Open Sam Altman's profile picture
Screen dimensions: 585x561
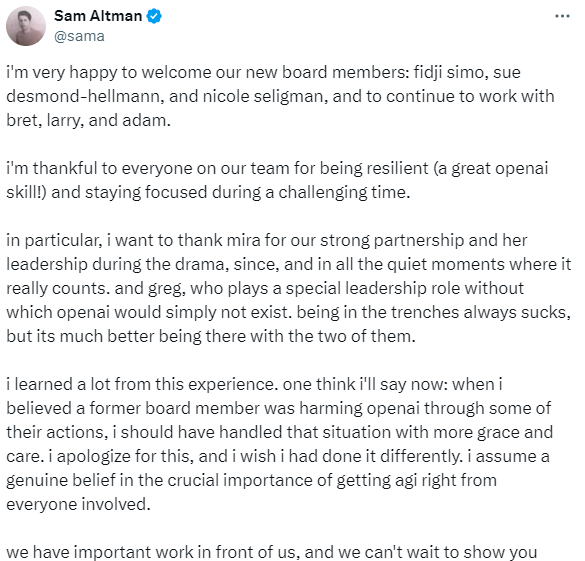point(26,26)
